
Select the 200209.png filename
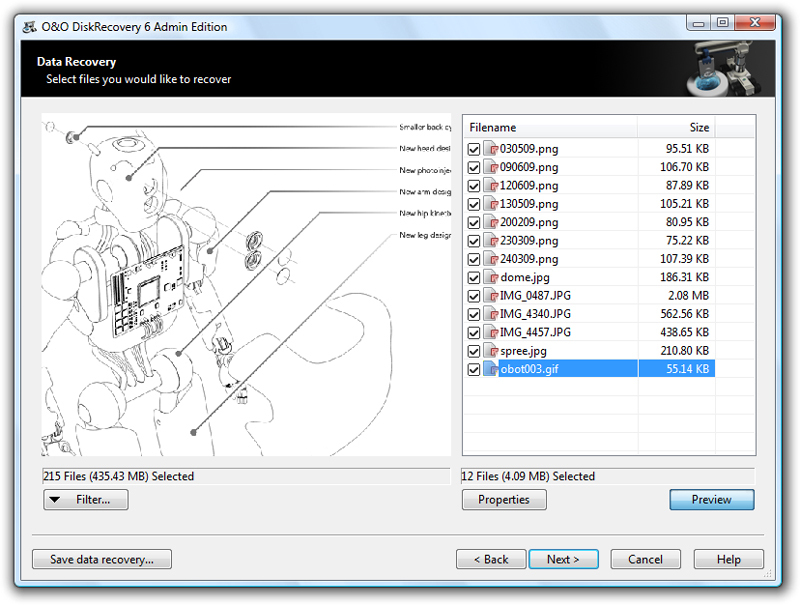point(529,222)
